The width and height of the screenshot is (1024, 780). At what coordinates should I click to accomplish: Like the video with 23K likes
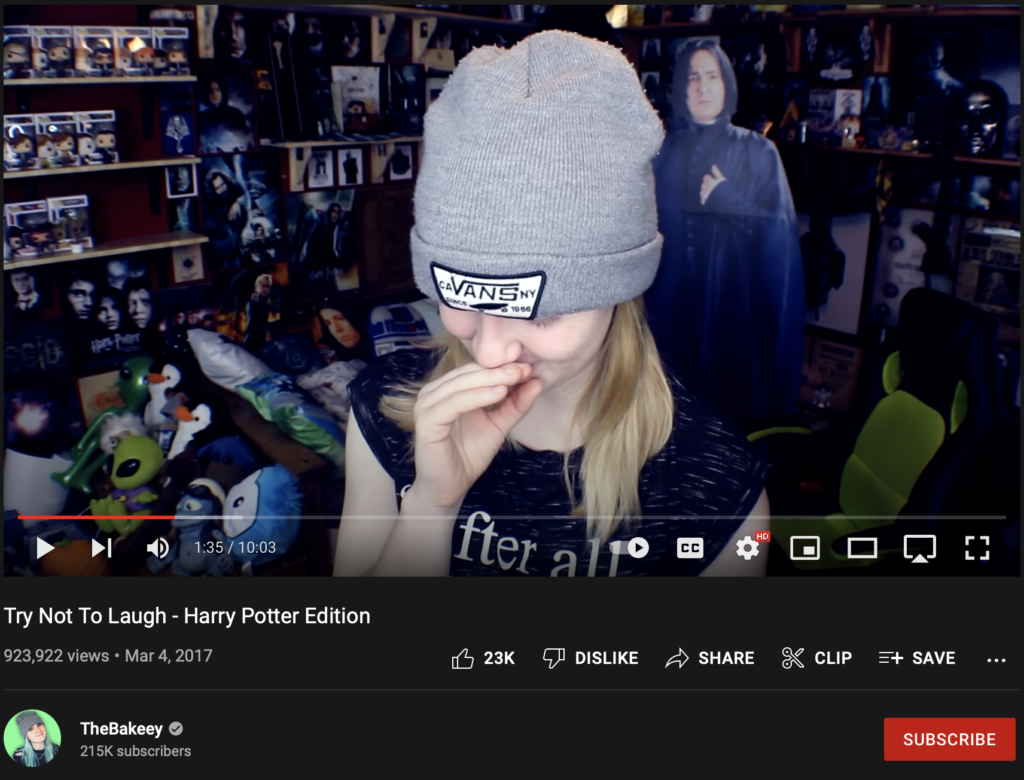click(483, 658)
